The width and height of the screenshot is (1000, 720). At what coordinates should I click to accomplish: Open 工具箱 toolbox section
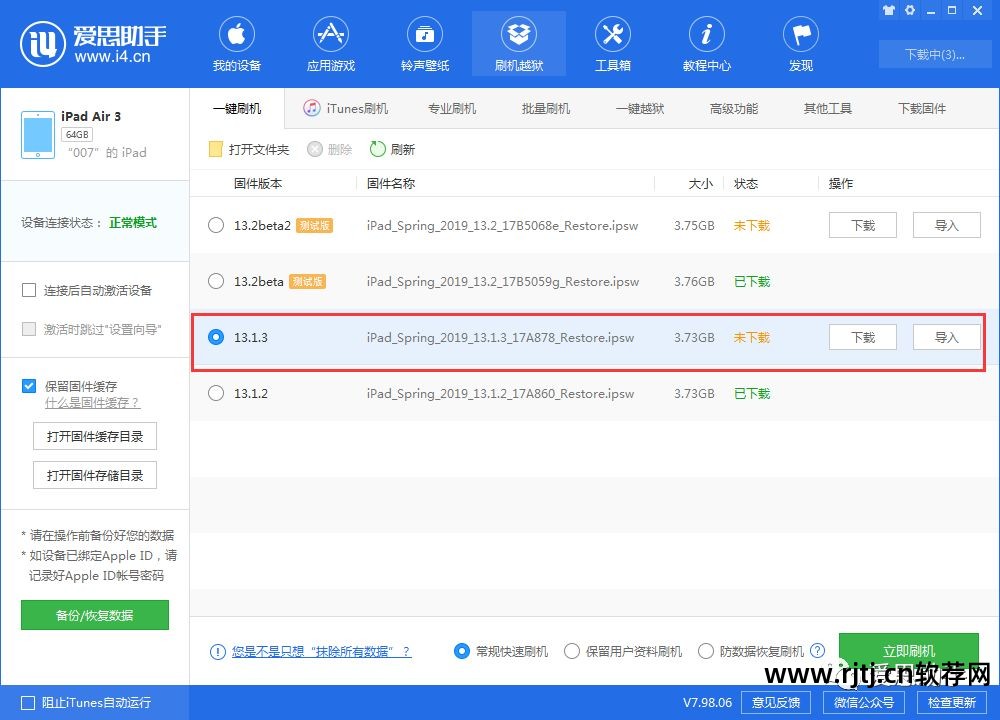(x=612, y=44)
